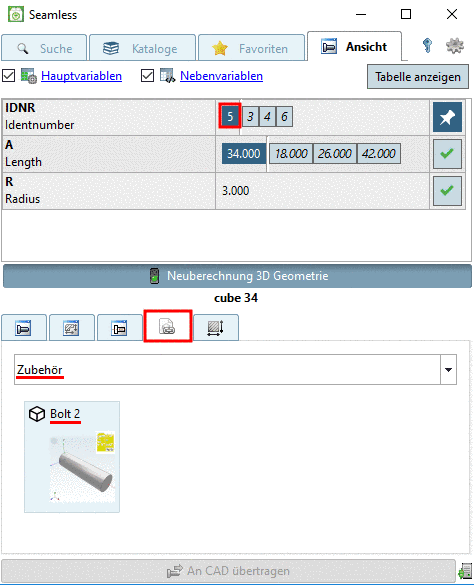The height and width of the screenshot is (585, 474).
Task: Click the Neuberechnung 3D Geometrie button
Action: (x=237, y=276)
